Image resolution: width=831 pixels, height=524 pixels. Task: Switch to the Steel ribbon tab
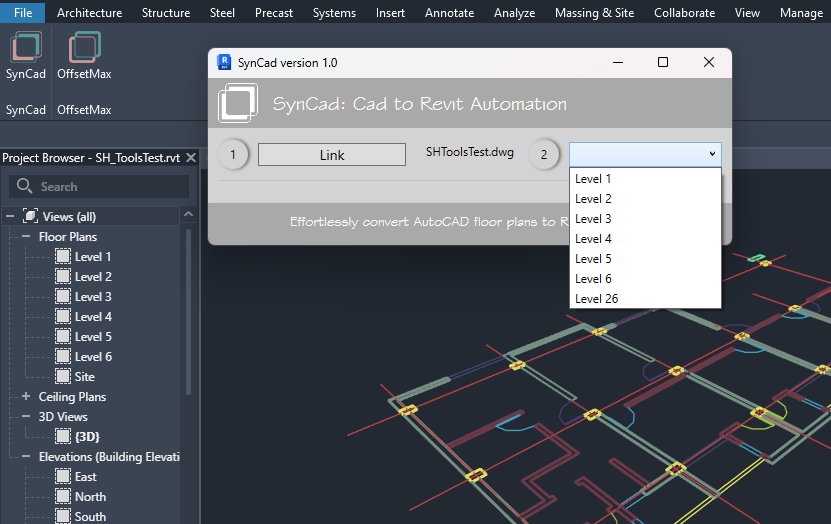pos(222,12)
